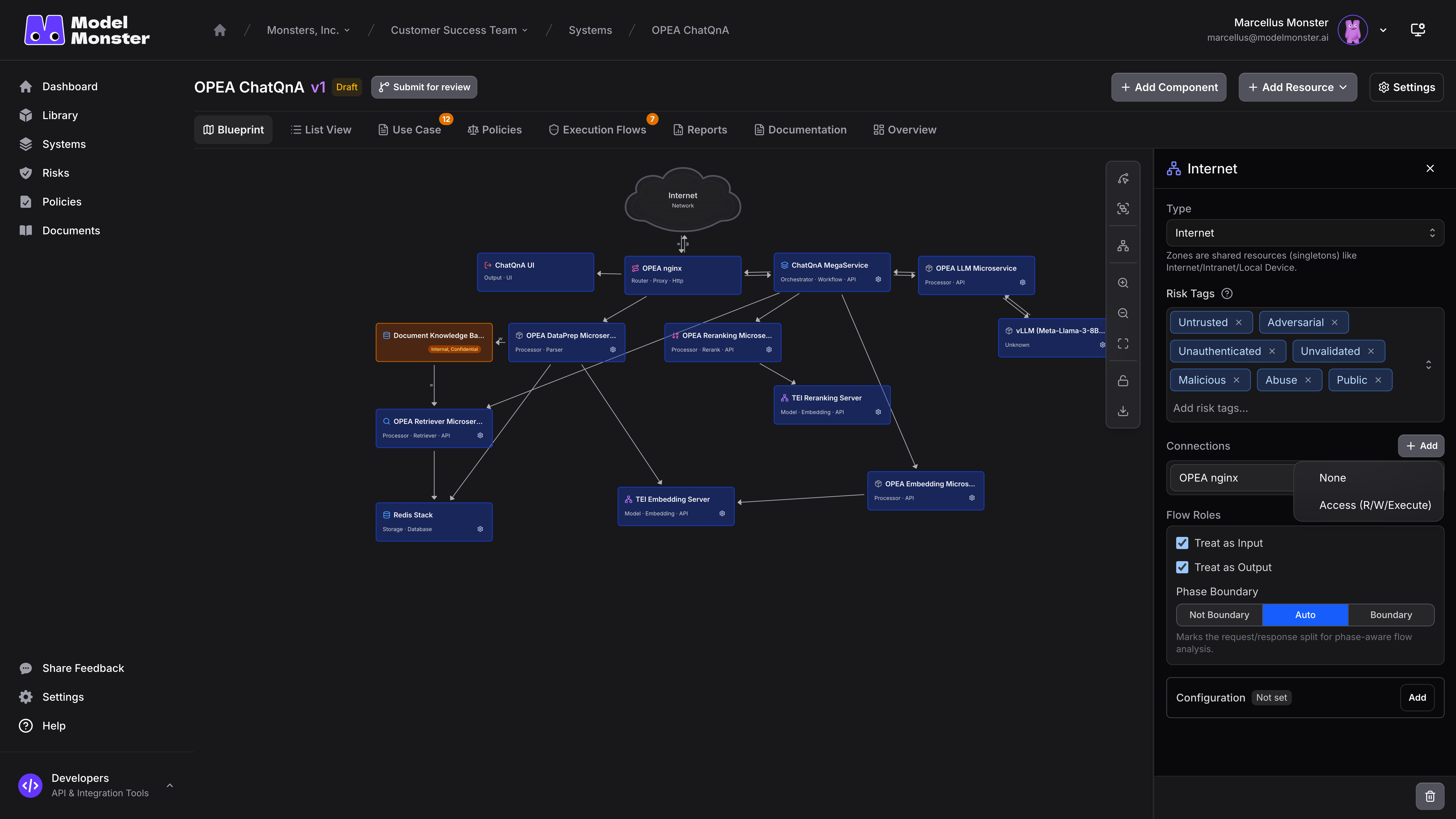Open the Use Case tab
Image resolution: width=1456 pixels, height=819 pixels.
(410, 129)
